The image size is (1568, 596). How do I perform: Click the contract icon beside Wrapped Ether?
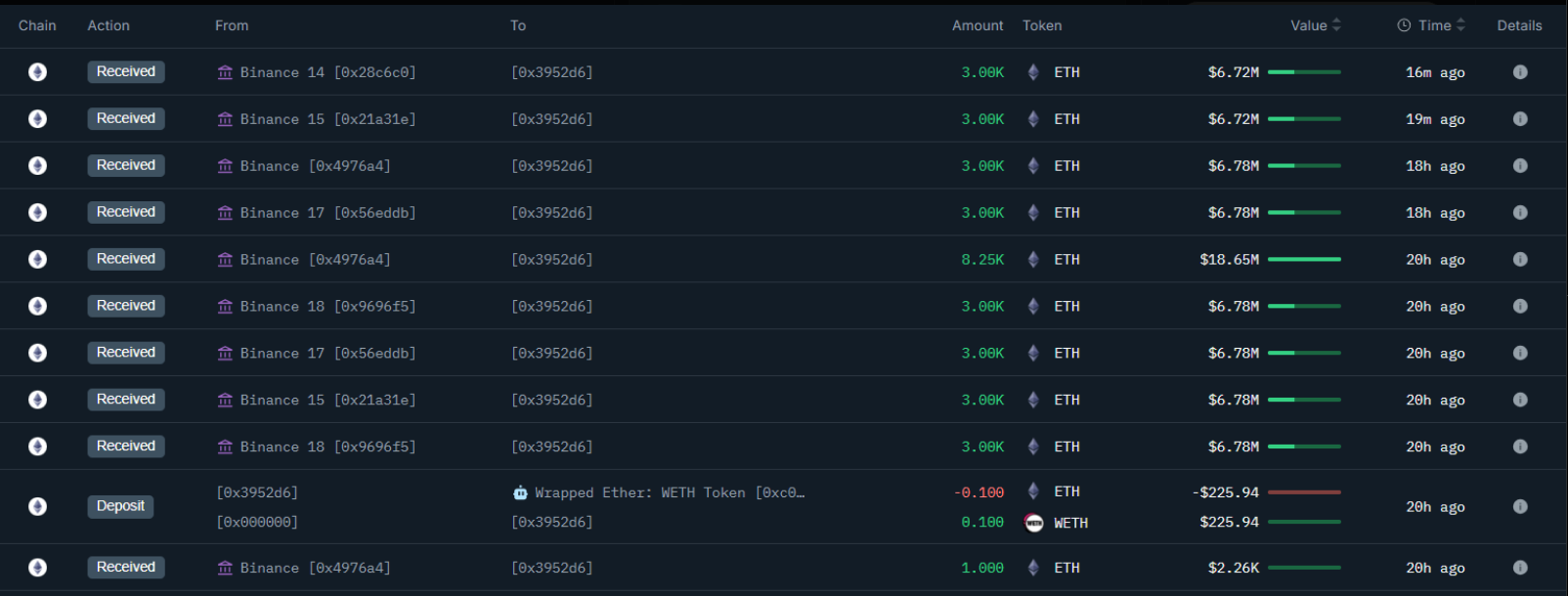coord(520,492)
